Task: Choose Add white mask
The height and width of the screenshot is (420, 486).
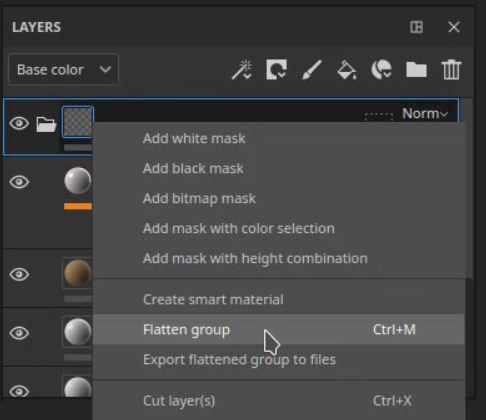Action: [x=278, y=138]
